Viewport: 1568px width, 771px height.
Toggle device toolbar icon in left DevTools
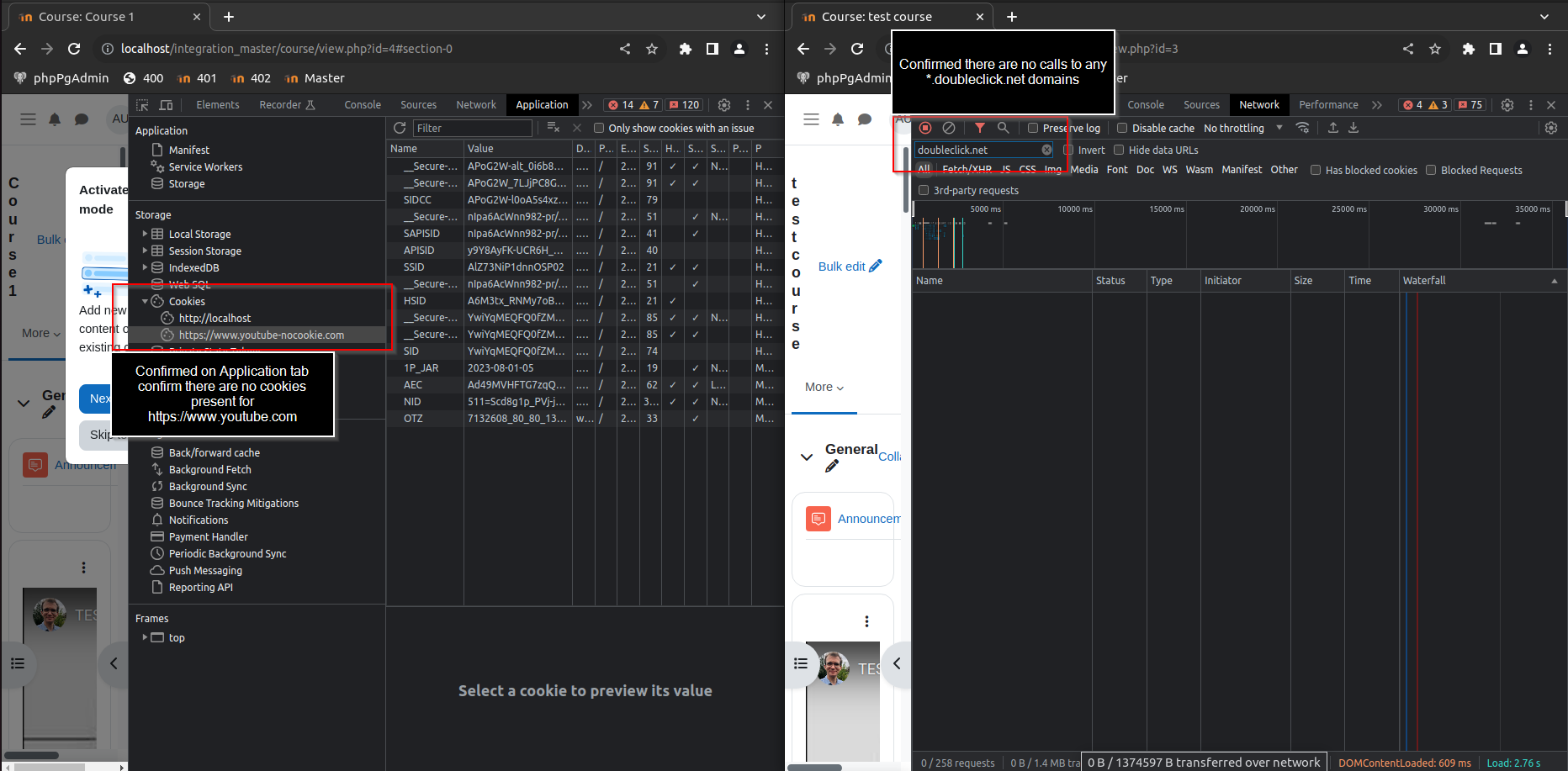166,105
